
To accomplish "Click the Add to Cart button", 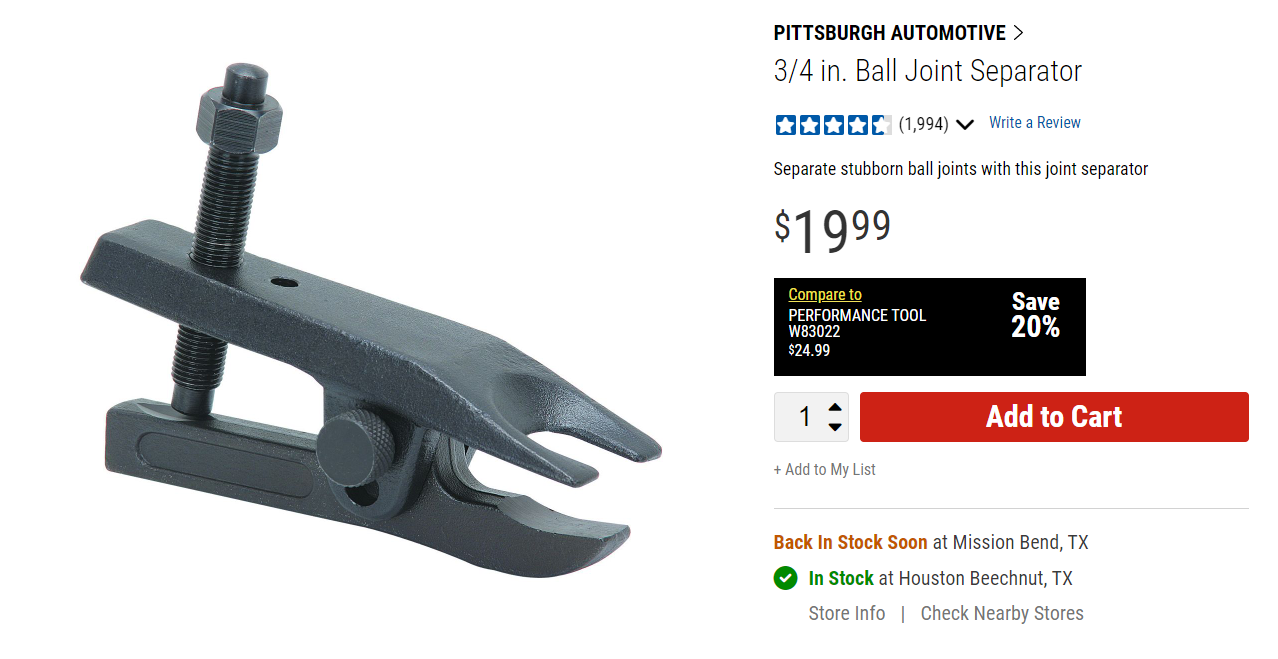I will tap(1054, 417).
